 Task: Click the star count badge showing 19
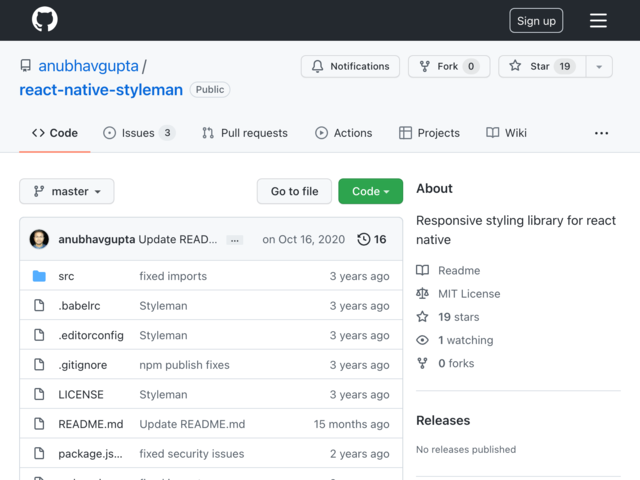564,66
